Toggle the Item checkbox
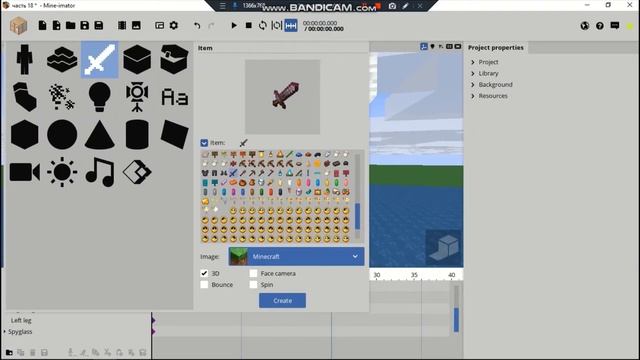640x360 pixels. point(204,143)
